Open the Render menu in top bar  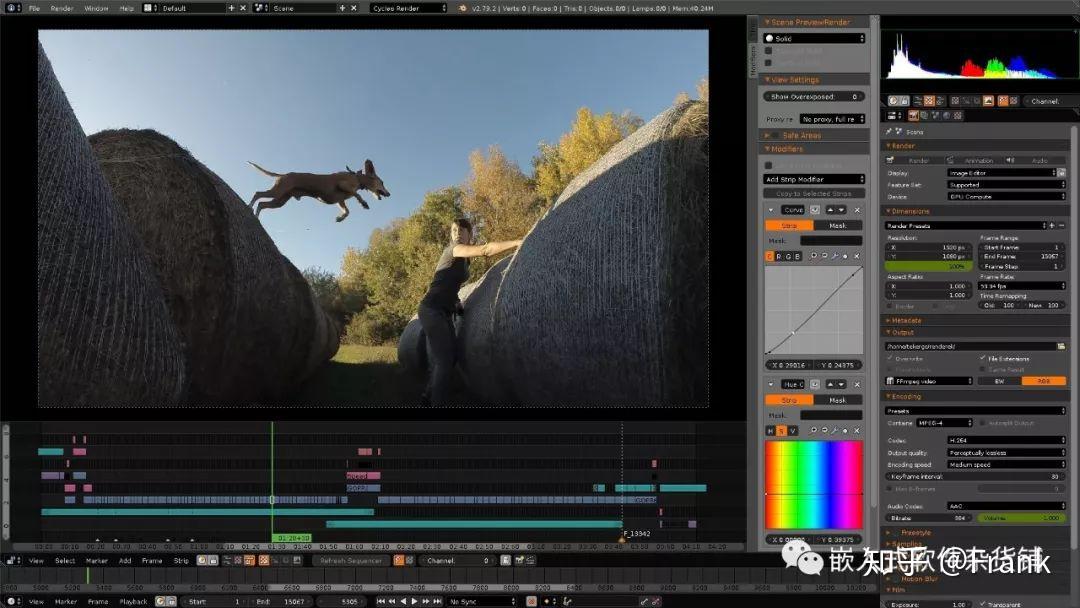coord(62,8)
